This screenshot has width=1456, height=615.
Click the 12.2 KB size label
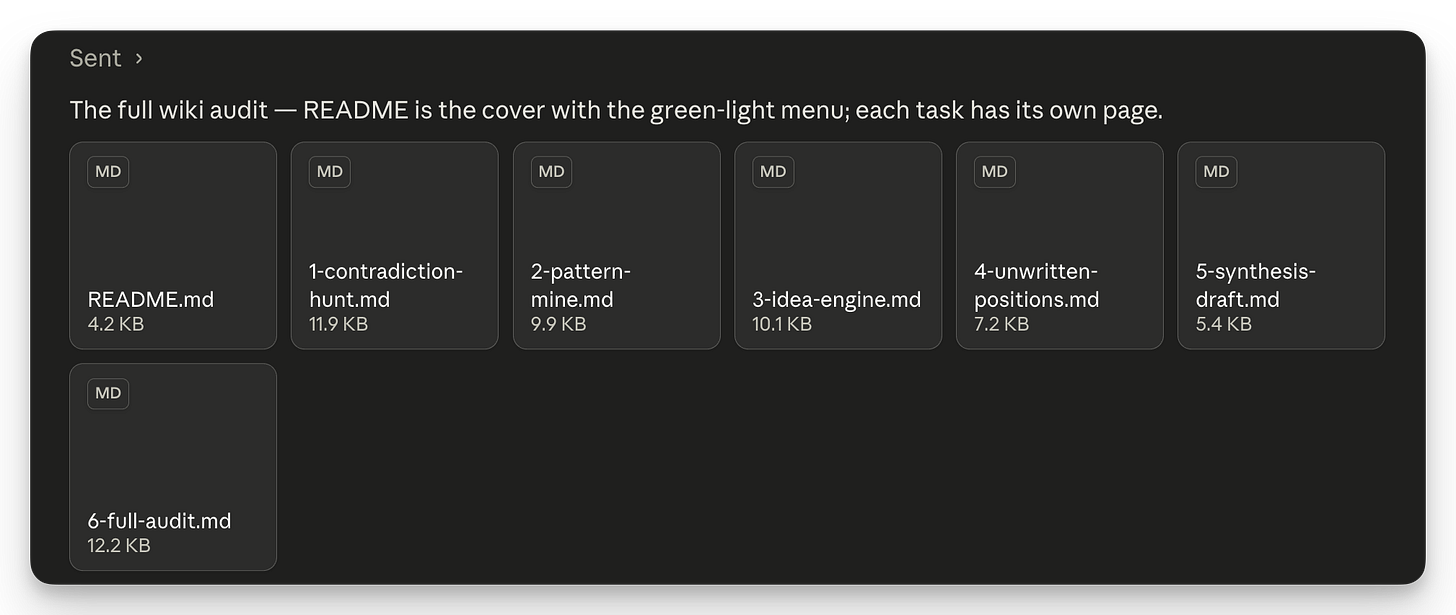click(119, 546)
